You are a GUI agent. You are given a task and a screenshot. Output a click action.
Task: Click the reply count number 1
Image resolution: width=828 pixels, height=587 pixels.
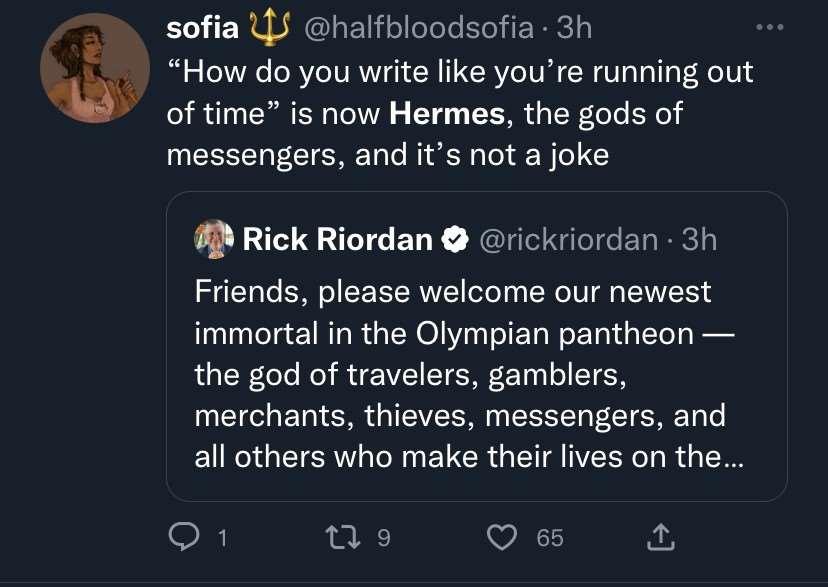221,539
